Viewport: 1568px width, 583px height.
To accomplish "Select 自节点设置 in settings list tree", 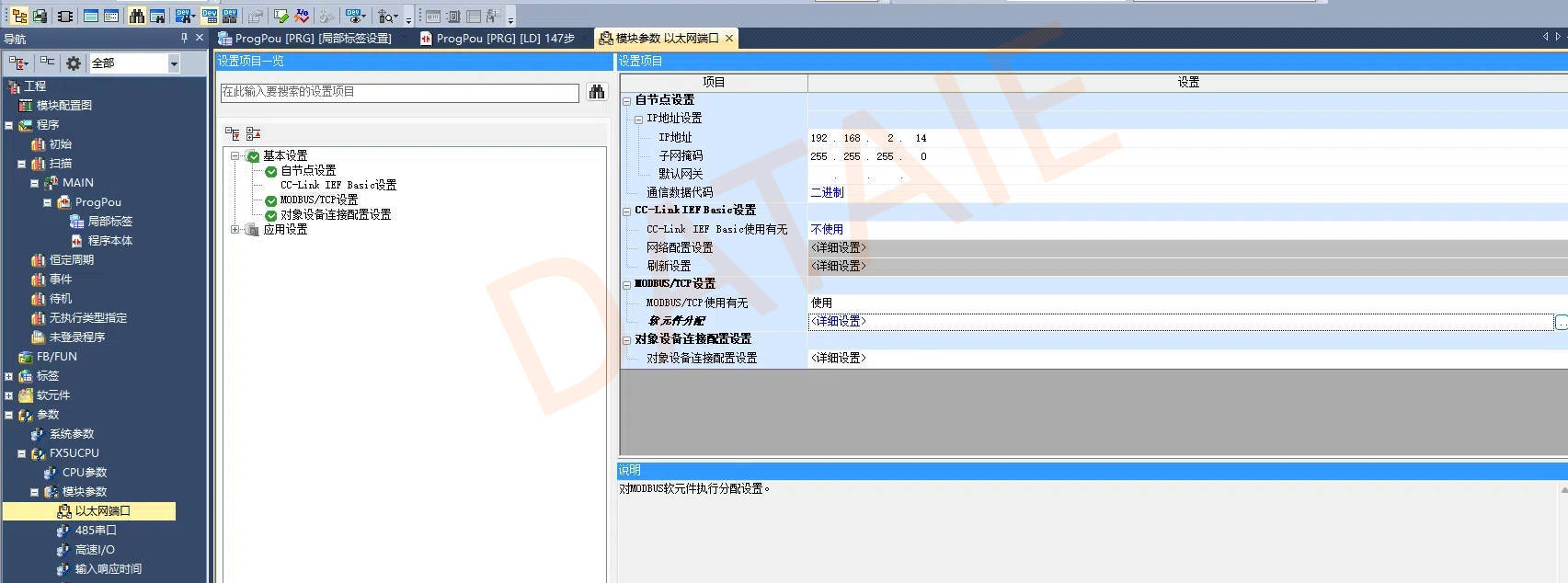I will [x=308, y=170].
